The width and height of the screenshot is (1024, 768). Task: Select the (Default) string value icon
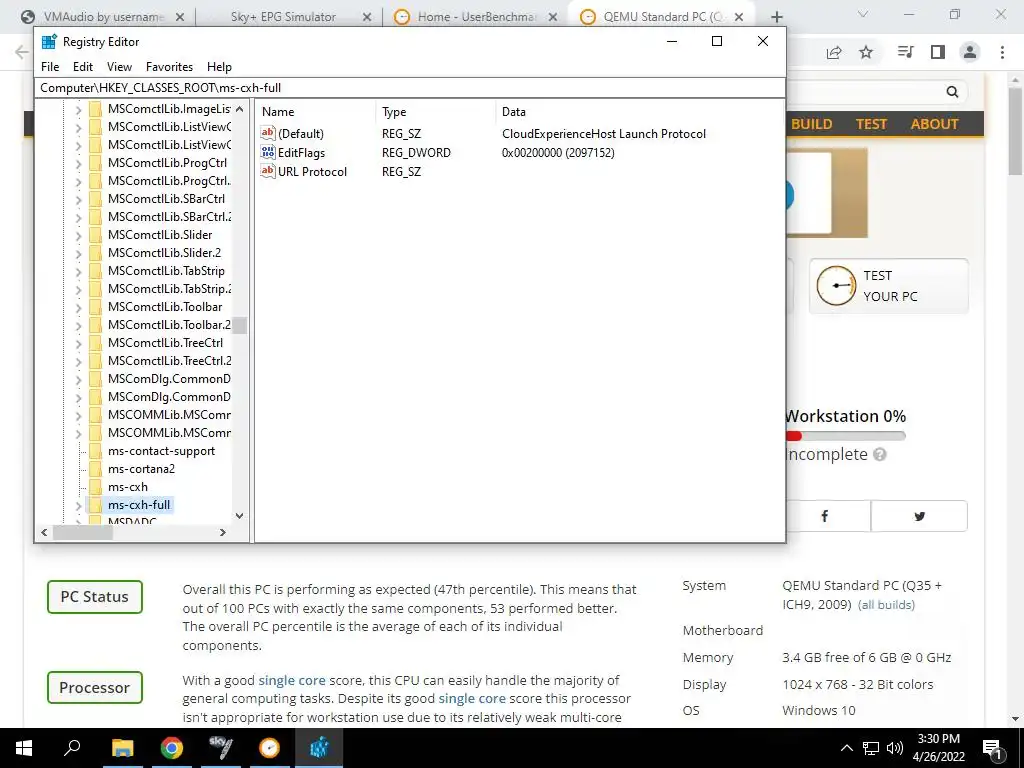coord(268,133)
